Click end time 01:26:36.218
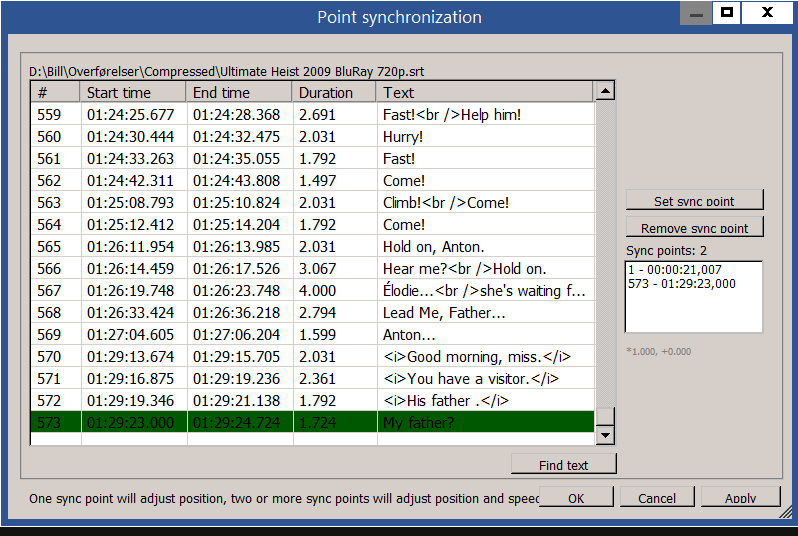Viewport: 798px width, 536px height. [236, 313]
